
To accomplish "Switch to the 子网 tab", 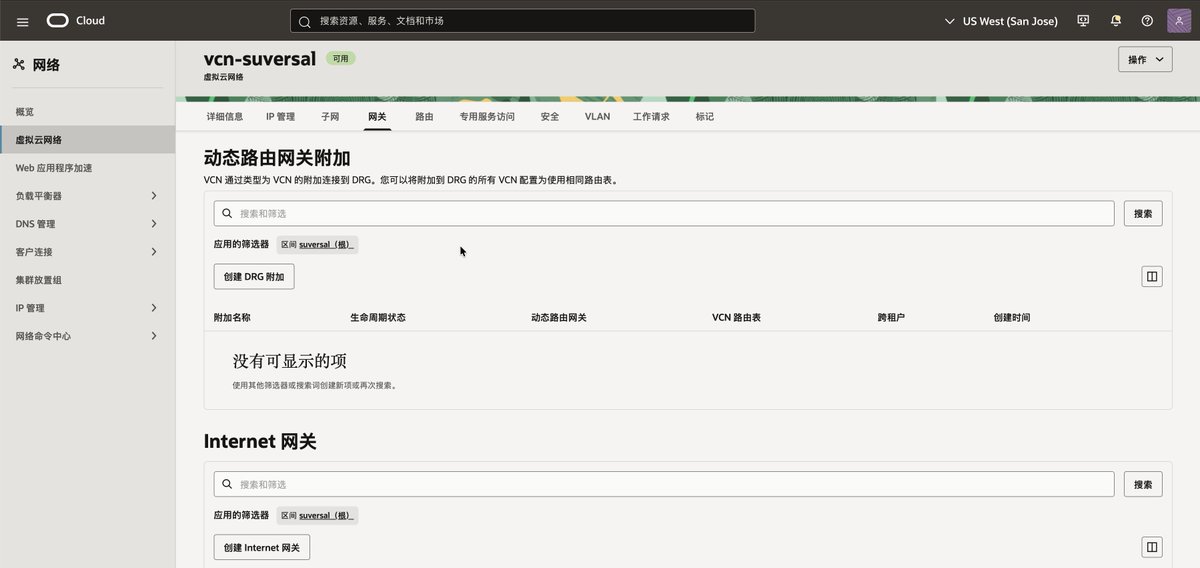I will [x=330, y=117].
